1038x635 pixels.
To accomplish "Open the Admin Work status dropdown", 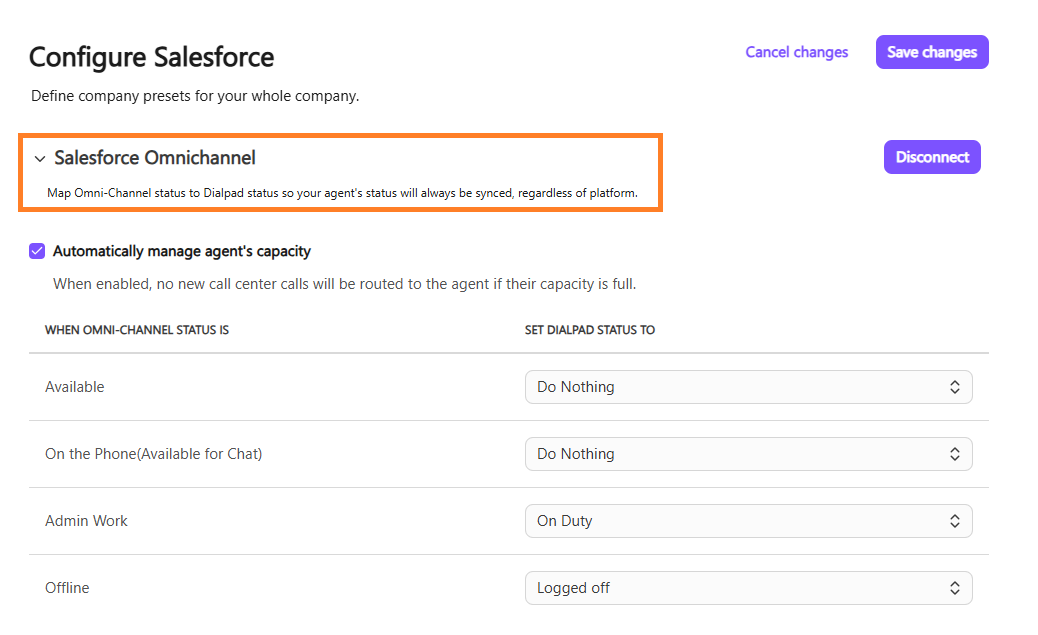I will pyautogui.click(x=748, y=521).
